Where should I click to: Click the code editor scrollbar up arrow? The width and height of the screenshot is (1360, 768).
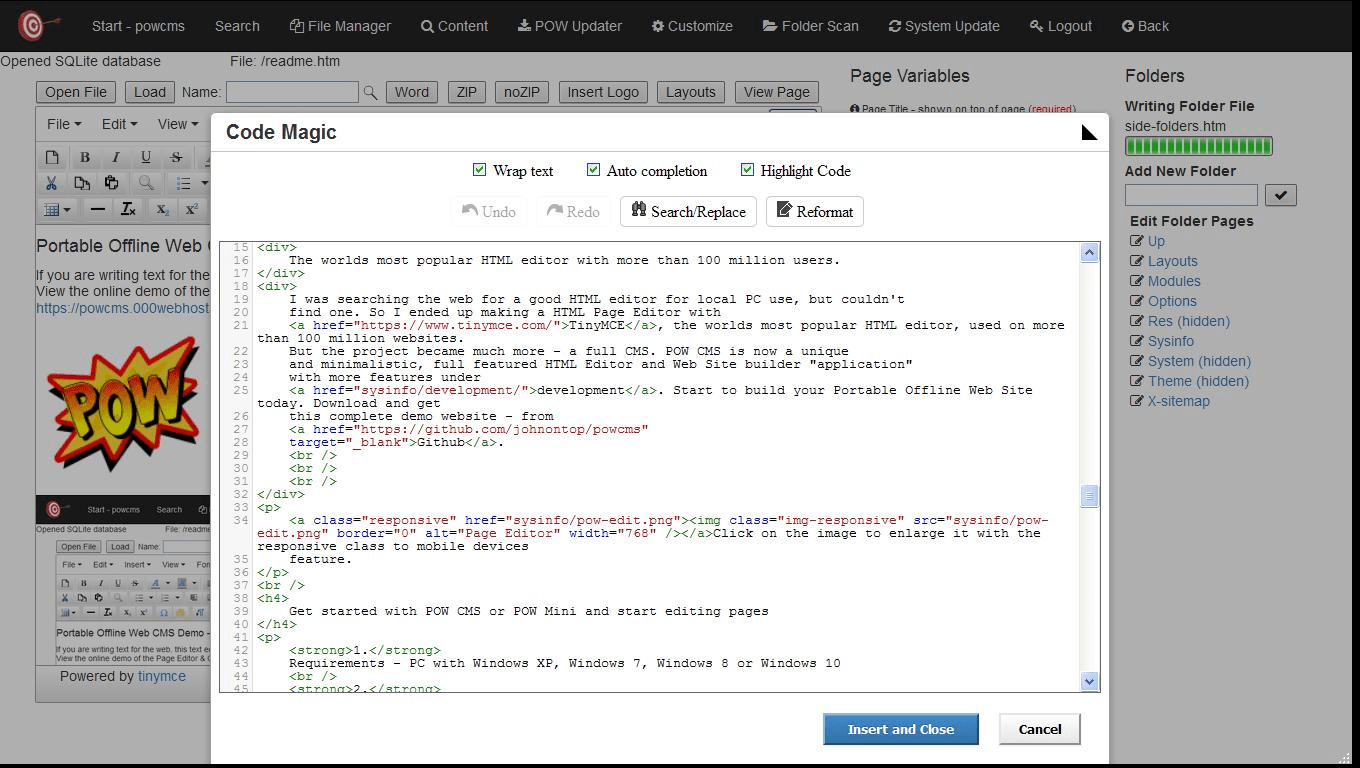[1089, 253]
